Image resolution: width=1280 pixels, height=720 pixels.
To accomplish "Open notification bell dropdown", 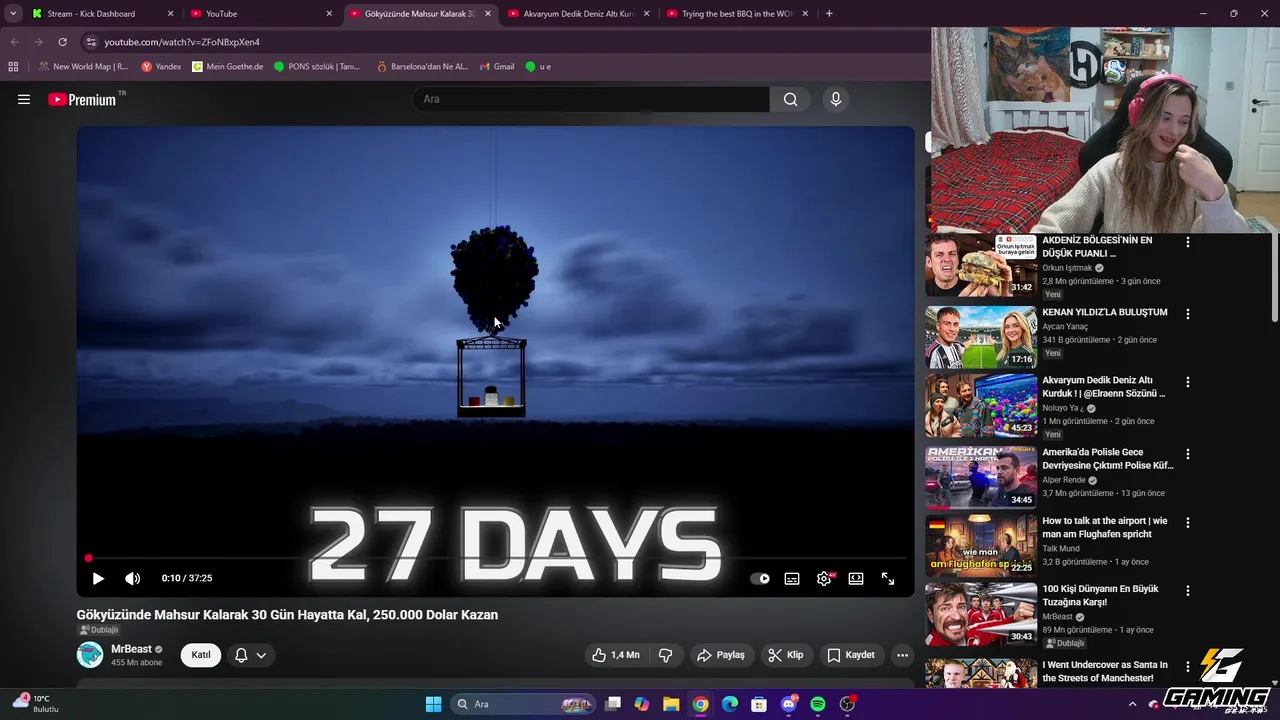I will coord(251,655).
